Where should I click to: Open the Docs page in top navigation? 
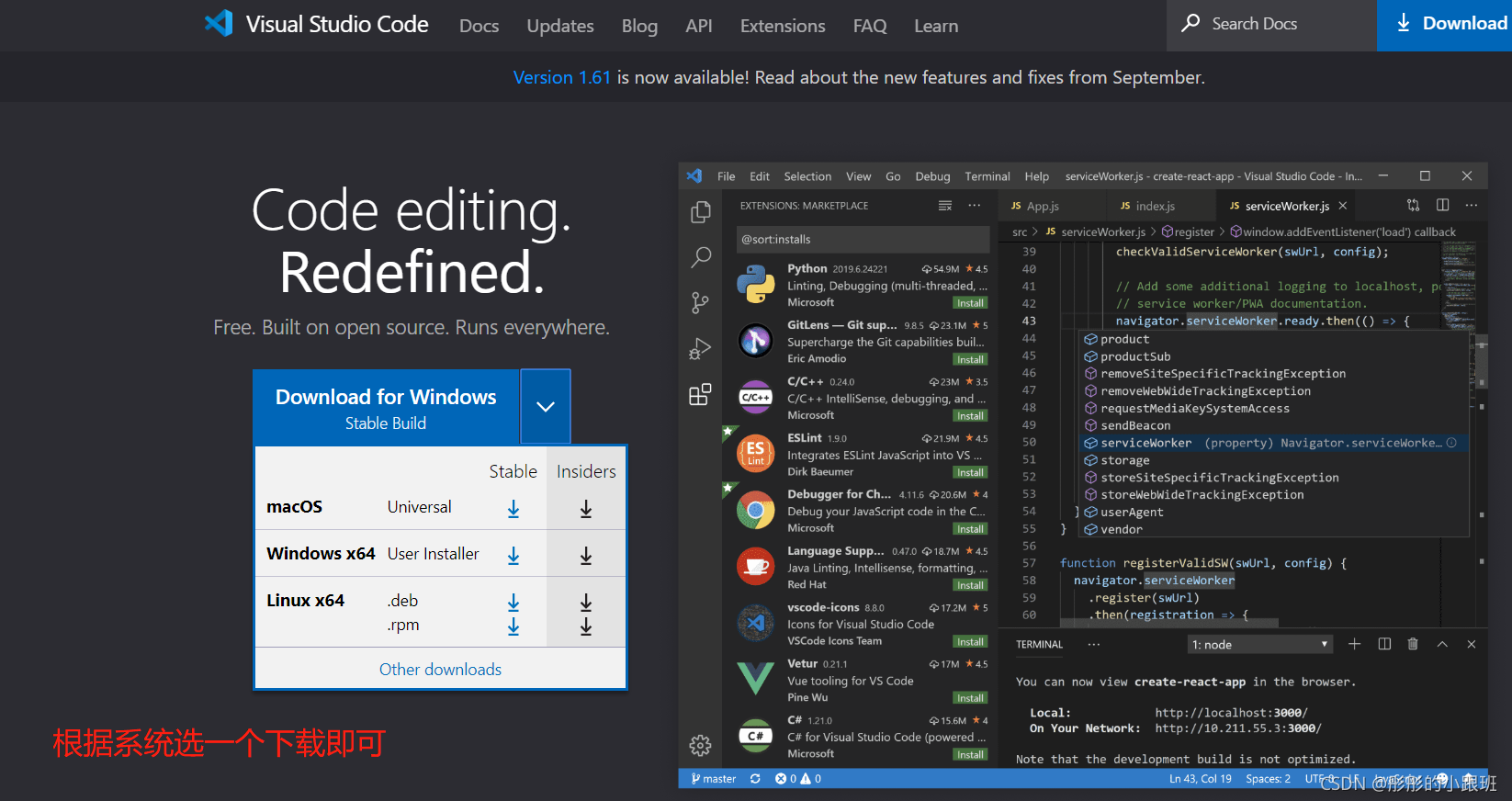pos(479,26)
